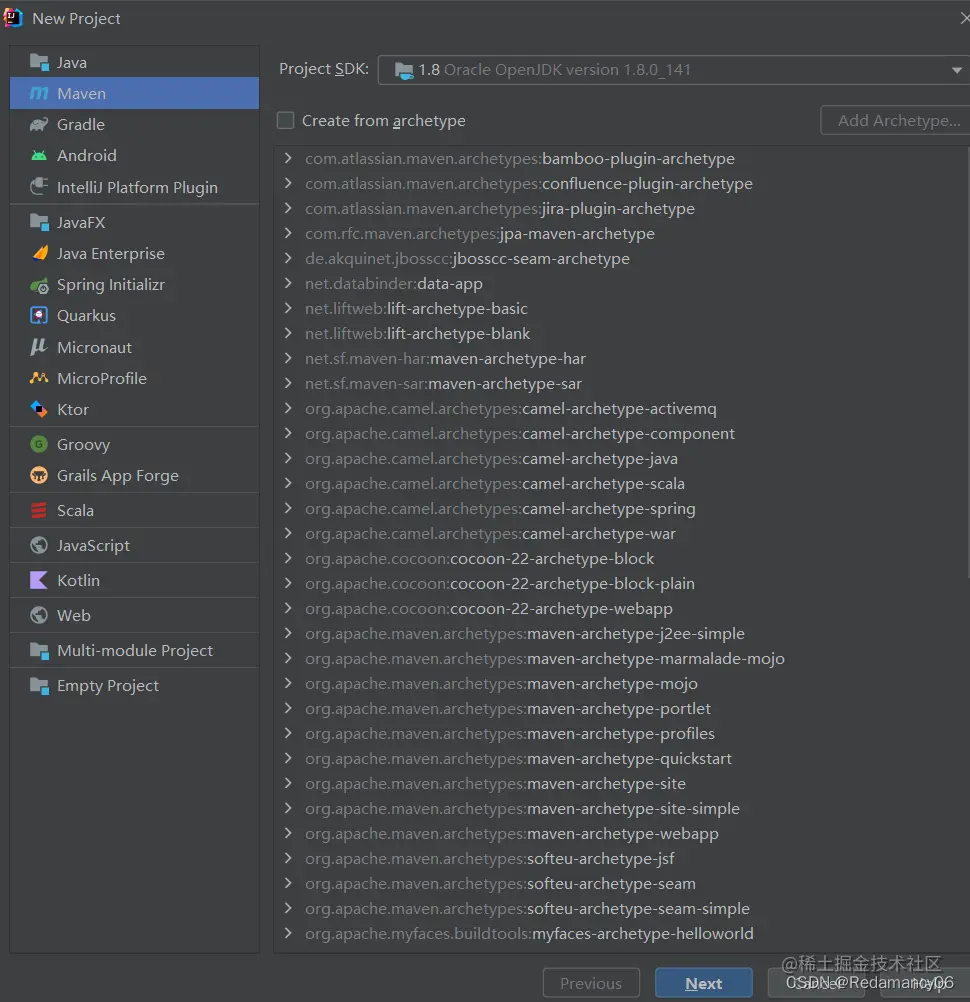Image resolution: width=970 pixels, height=1002 pixels.
Task: Close the New Project dialog
Action: pos(964,19)
